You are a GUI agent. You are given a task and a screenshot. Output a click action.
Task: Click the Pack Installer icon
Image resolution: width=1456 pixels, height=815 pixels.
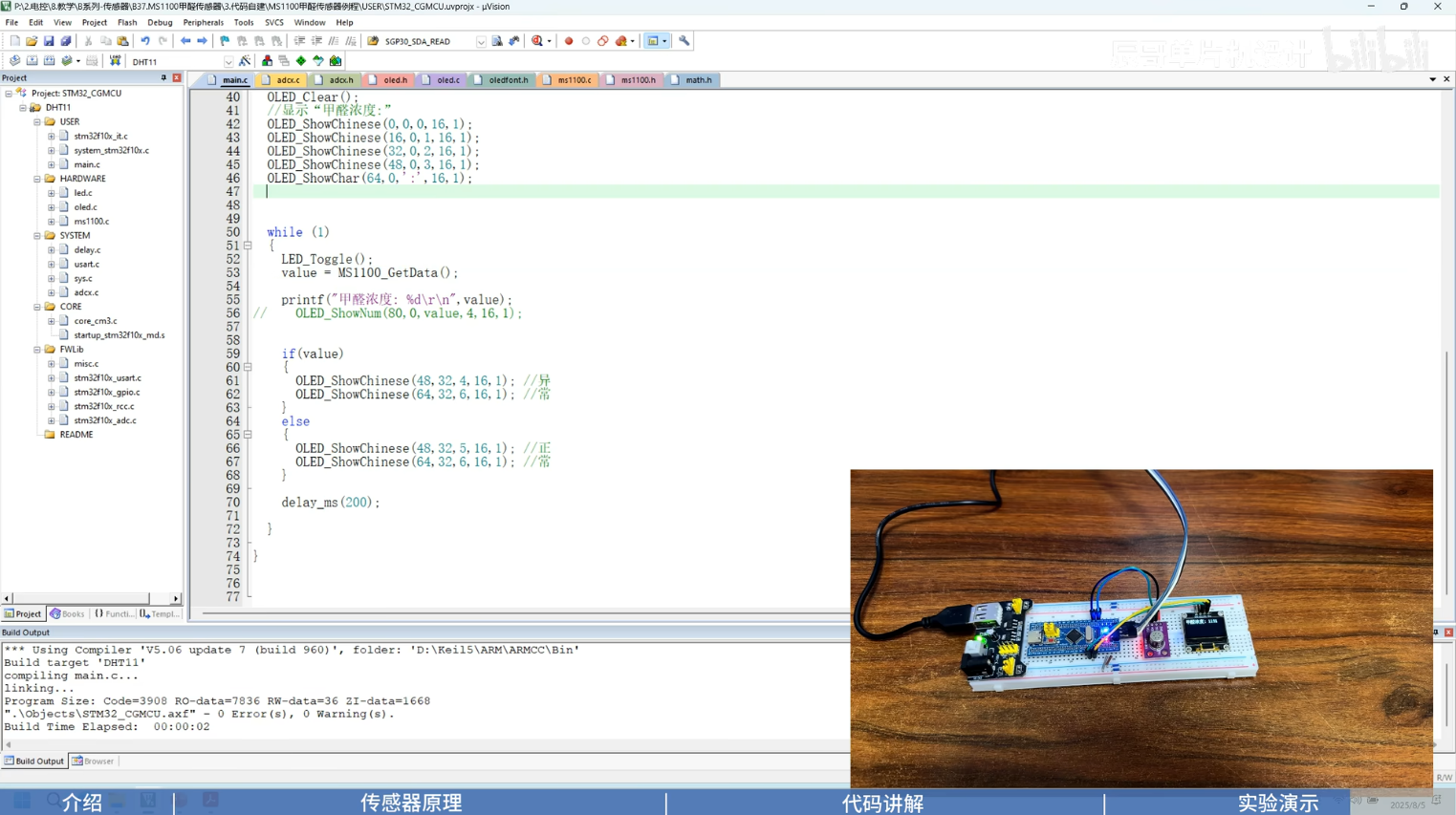pos(336,61)
